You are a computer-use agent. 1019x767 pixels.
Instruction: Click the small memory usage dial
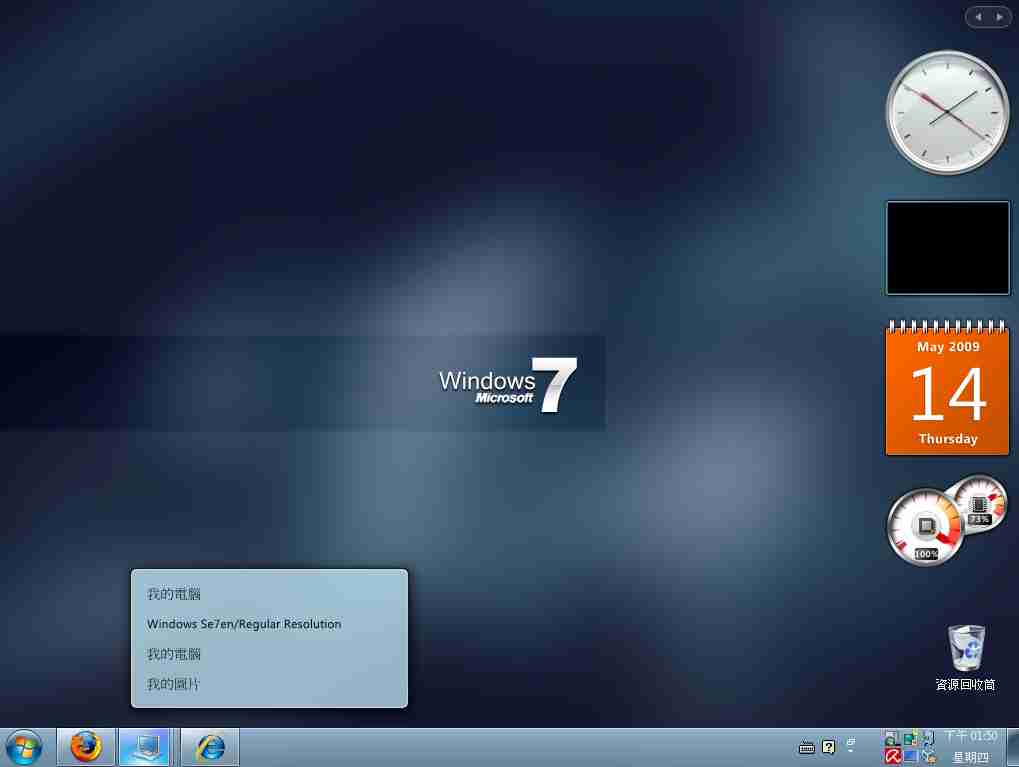[x=979, y=500]
